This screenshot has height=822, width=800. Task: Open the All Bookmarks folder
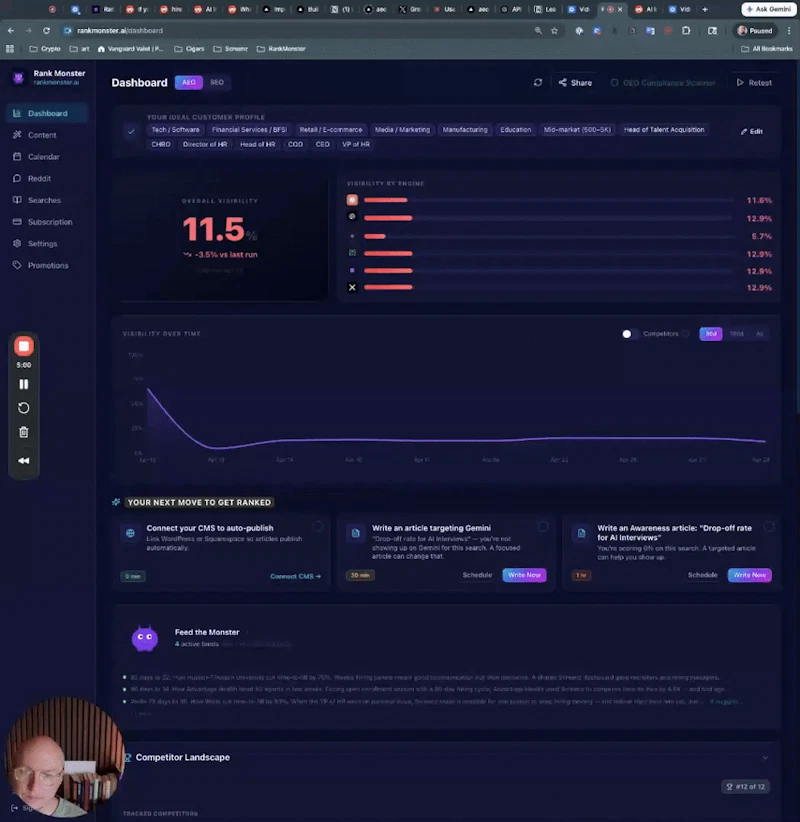click(766, 49)
